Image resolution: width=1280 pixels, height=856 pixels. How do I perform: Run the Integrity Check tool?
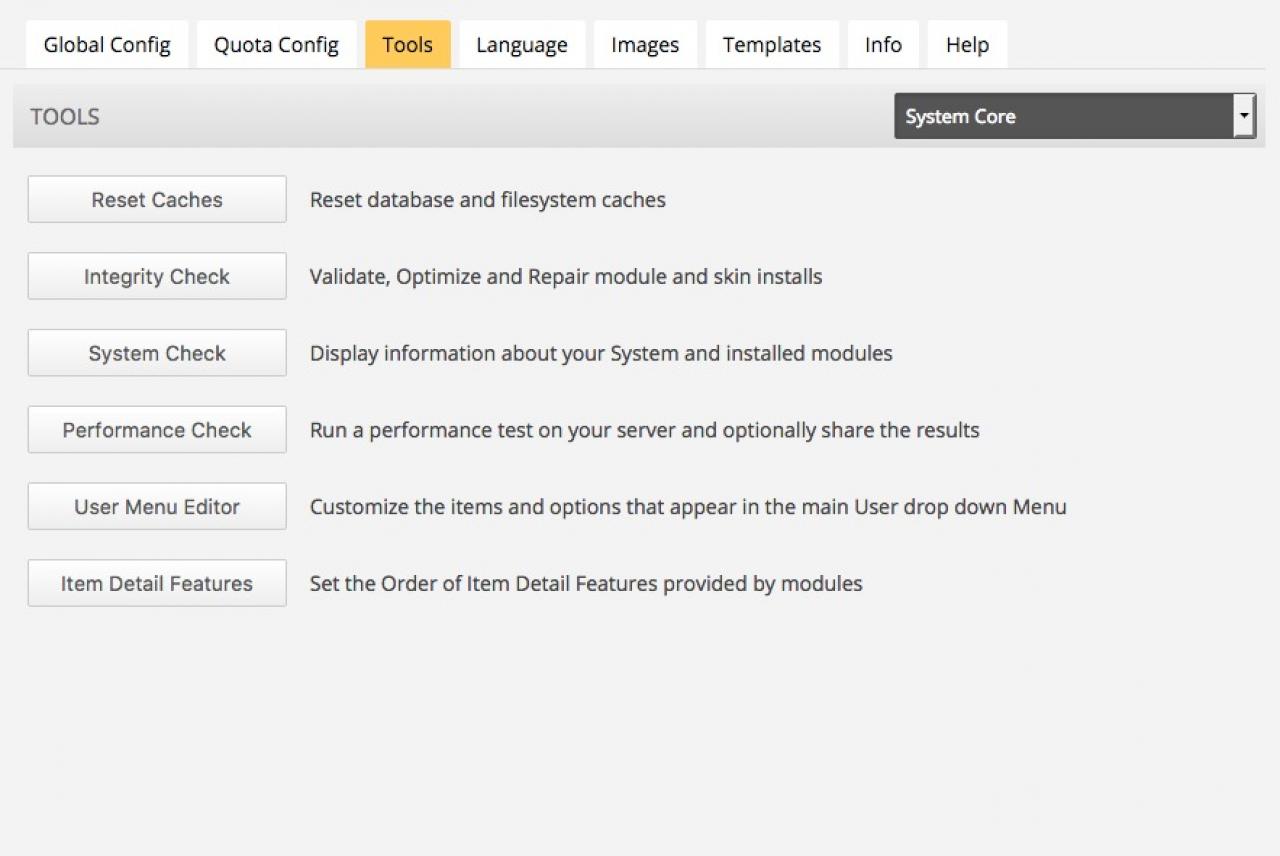coord(157,277)
